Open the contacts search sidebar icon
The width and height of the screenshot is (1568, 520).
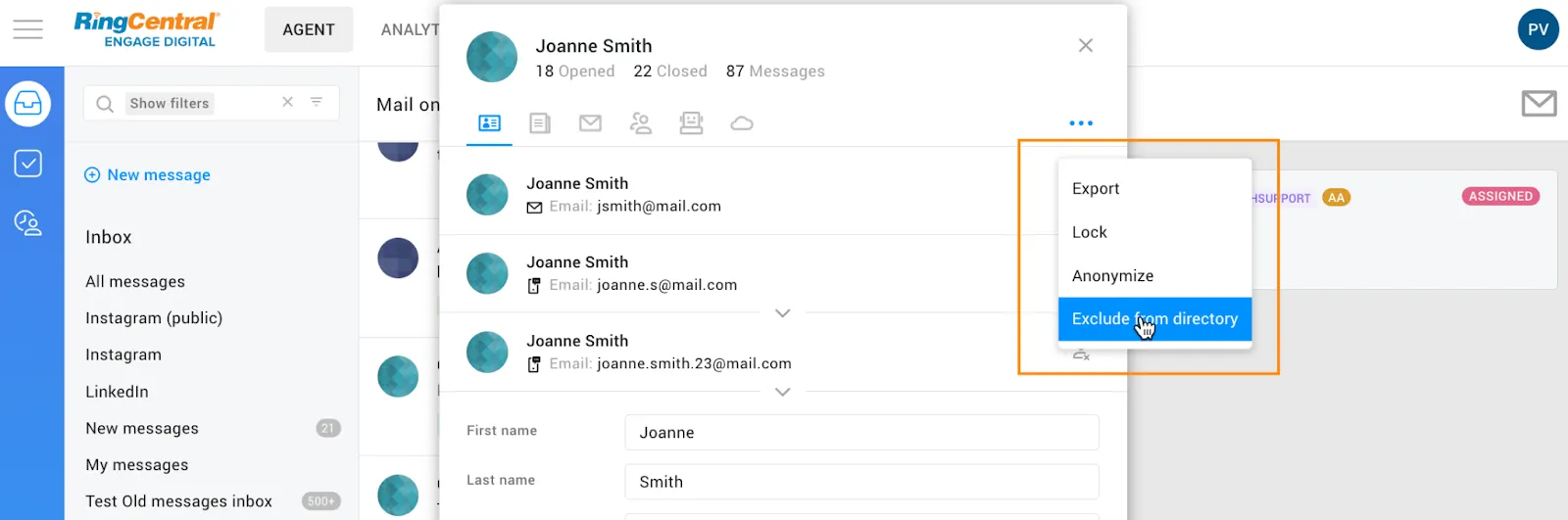(27, 223)
